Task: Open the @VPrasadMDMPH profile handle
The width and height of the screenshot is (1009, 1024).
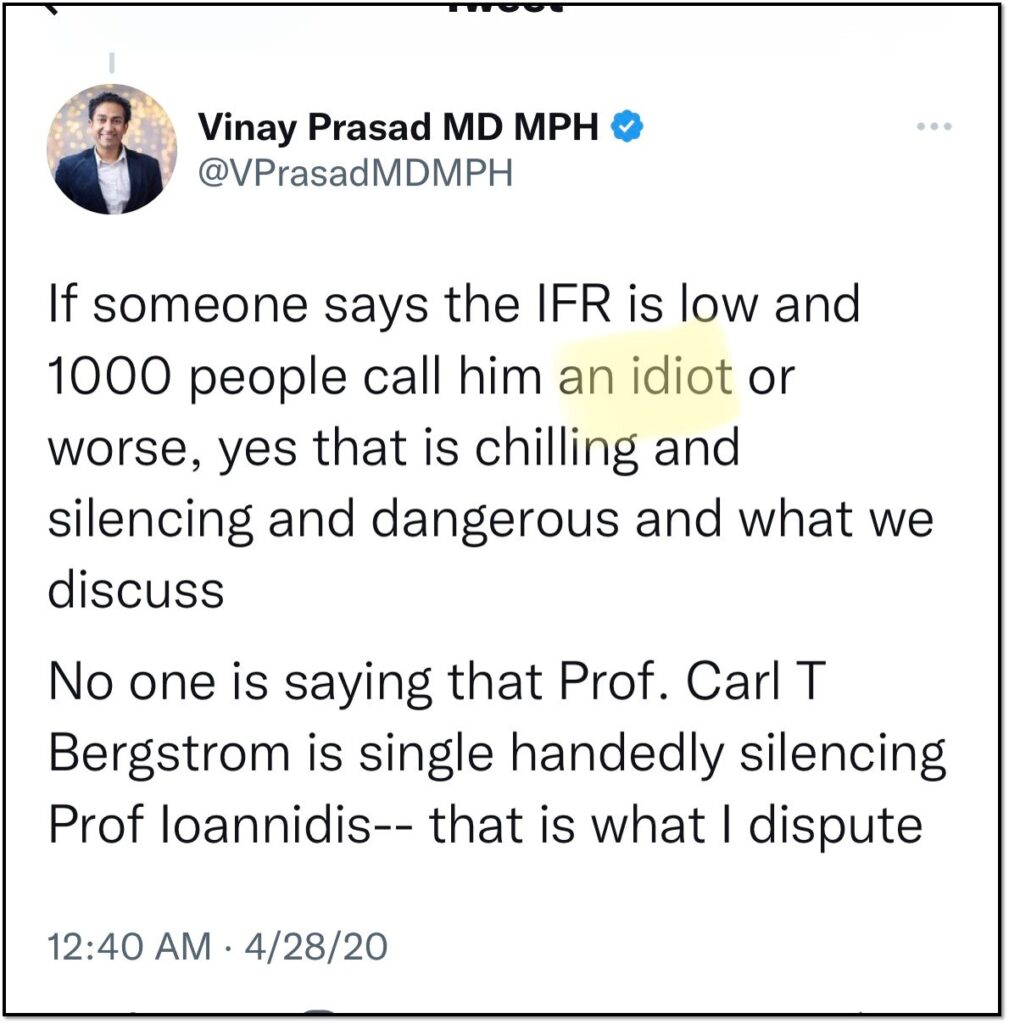Action: (x=355, y=170)
